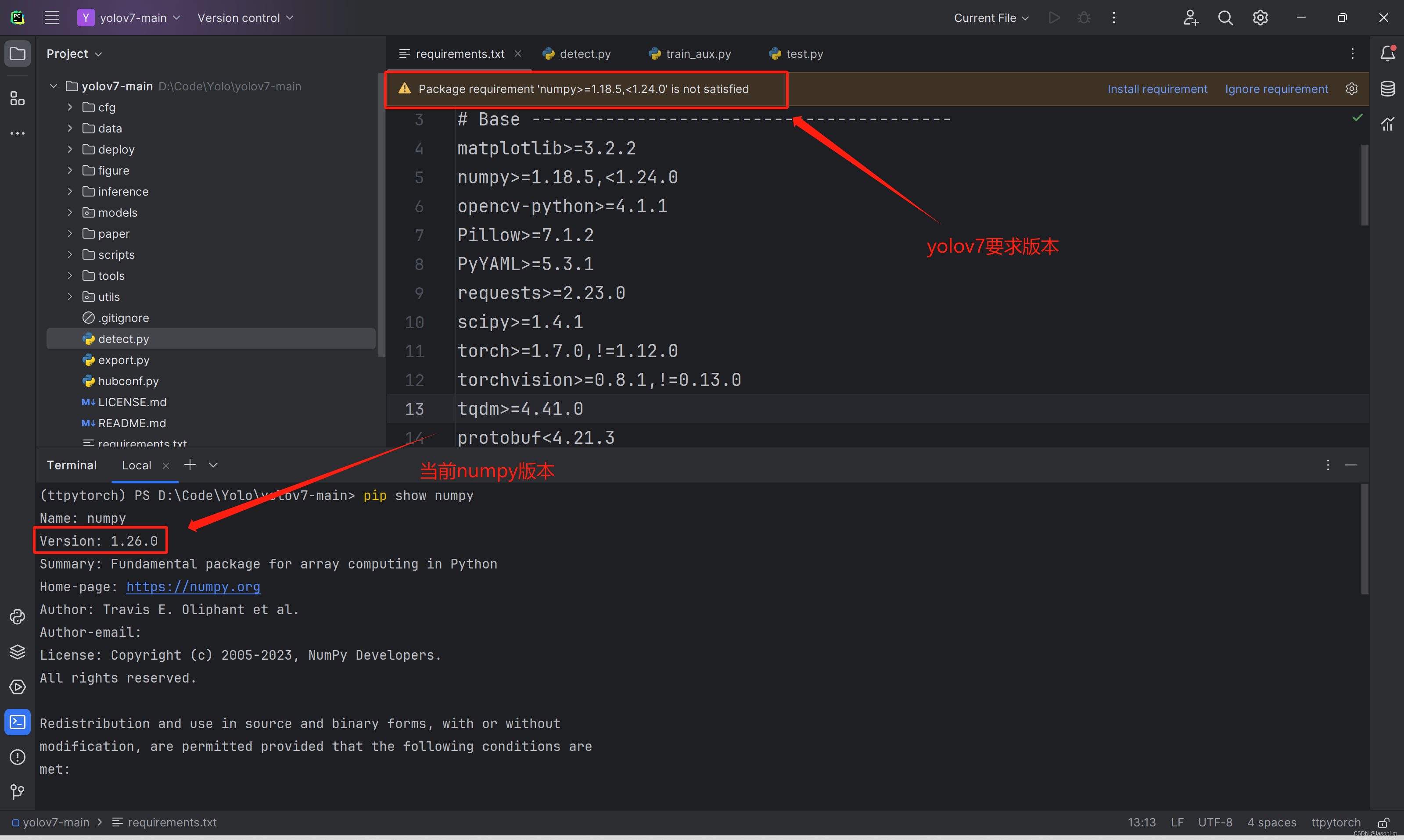This screenshot has height=840, width=1404.
Task: Toggle read-only lock in status bar
Action: point(1384,822)
